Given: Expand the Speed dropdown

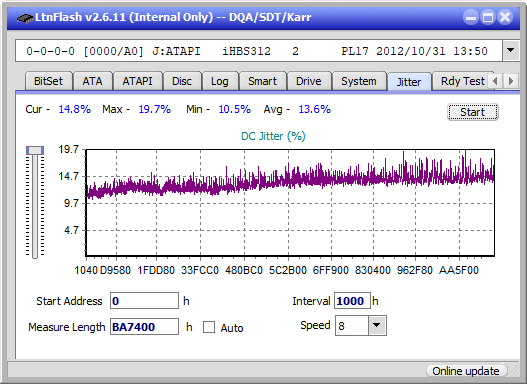Looking at the screenshot, I should click(377, 326).
